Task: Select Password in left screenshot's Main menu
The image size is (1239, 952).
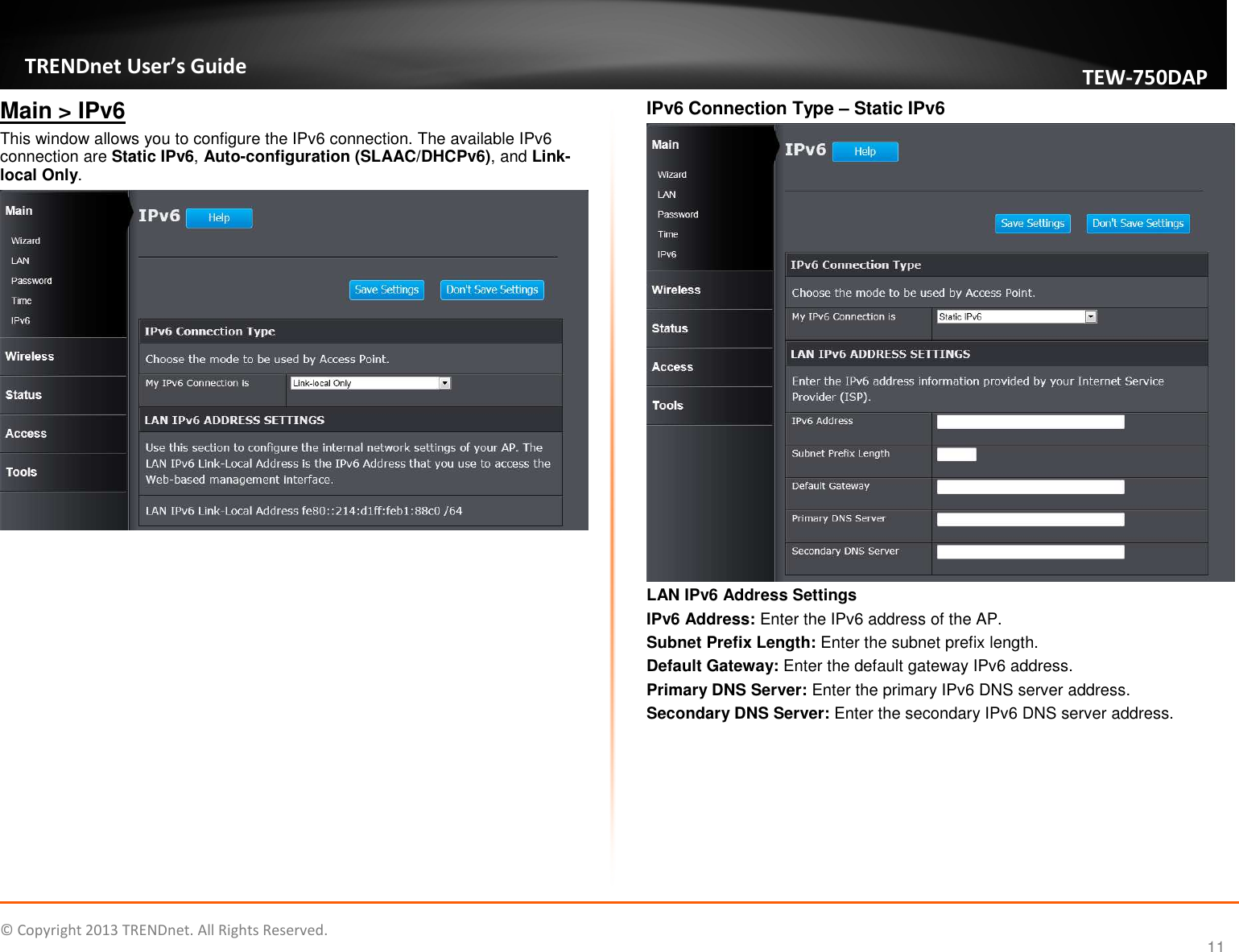Action: tap(31, 281)
